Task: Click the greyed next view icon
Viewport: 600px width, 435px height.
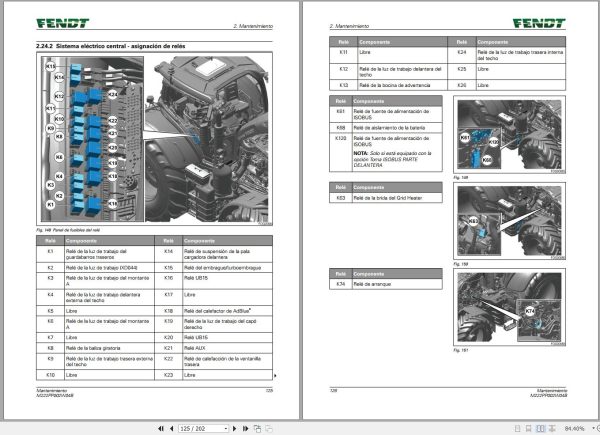Action: pos(269,428)
